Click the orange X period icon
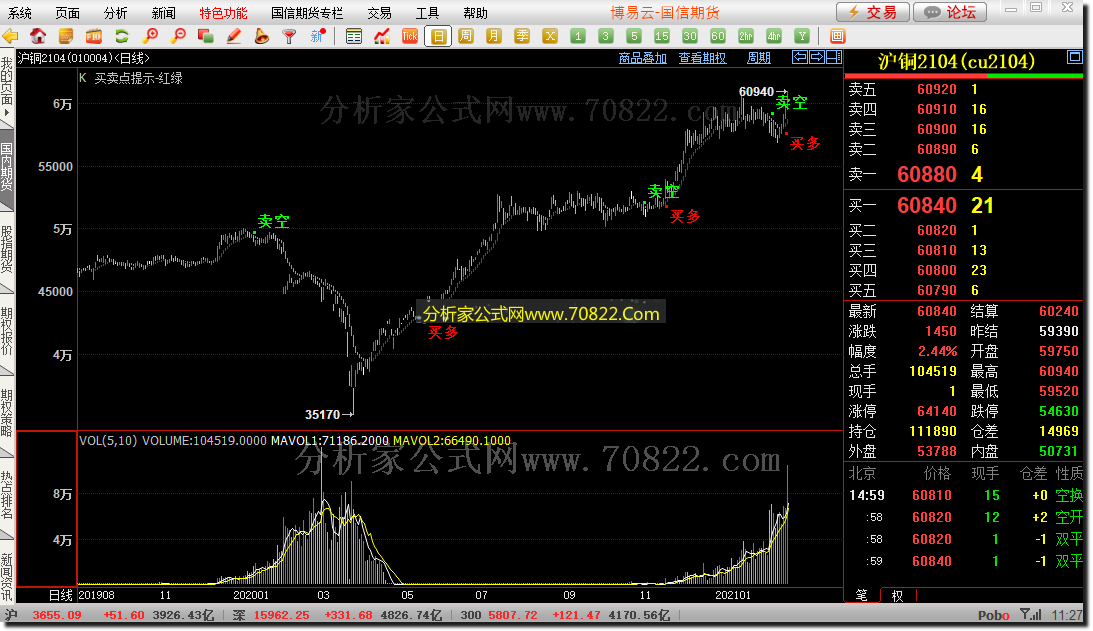The width and height of the screenshot is (1093, 631). point(550,36)
